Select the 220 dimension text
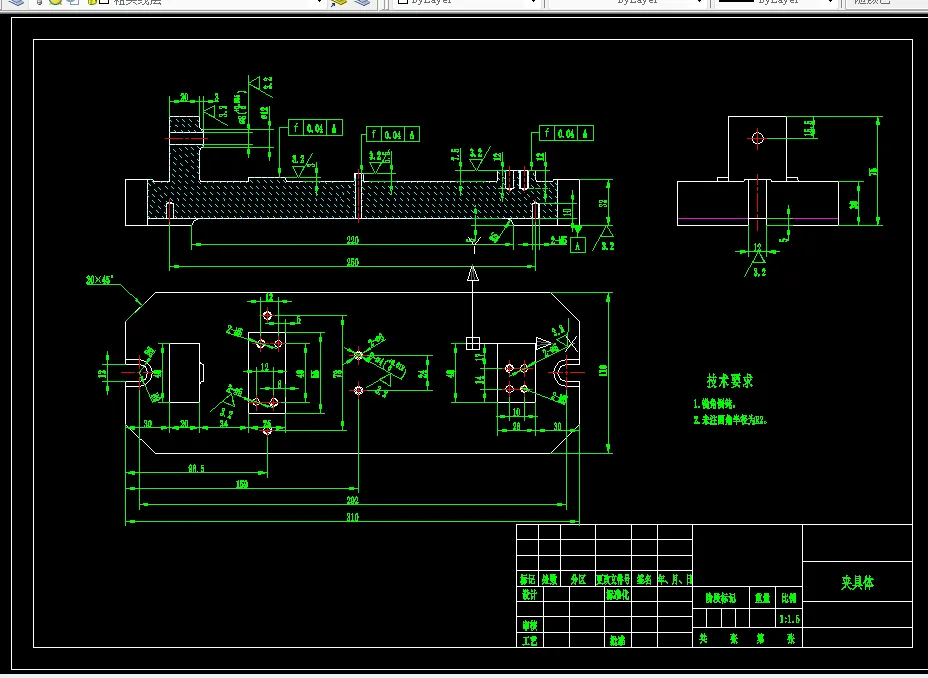 point(352,240)
